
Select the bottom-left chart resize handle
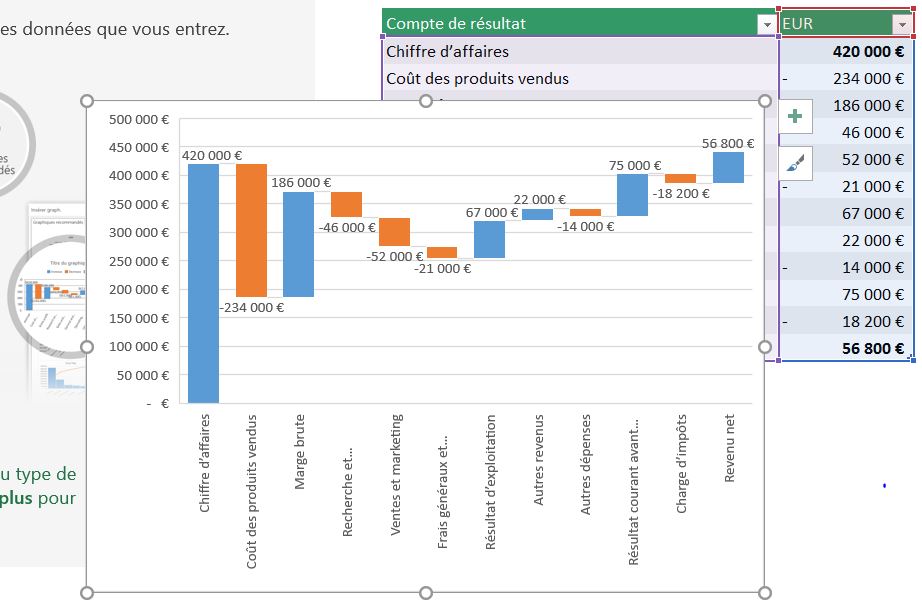pos(87,593)
